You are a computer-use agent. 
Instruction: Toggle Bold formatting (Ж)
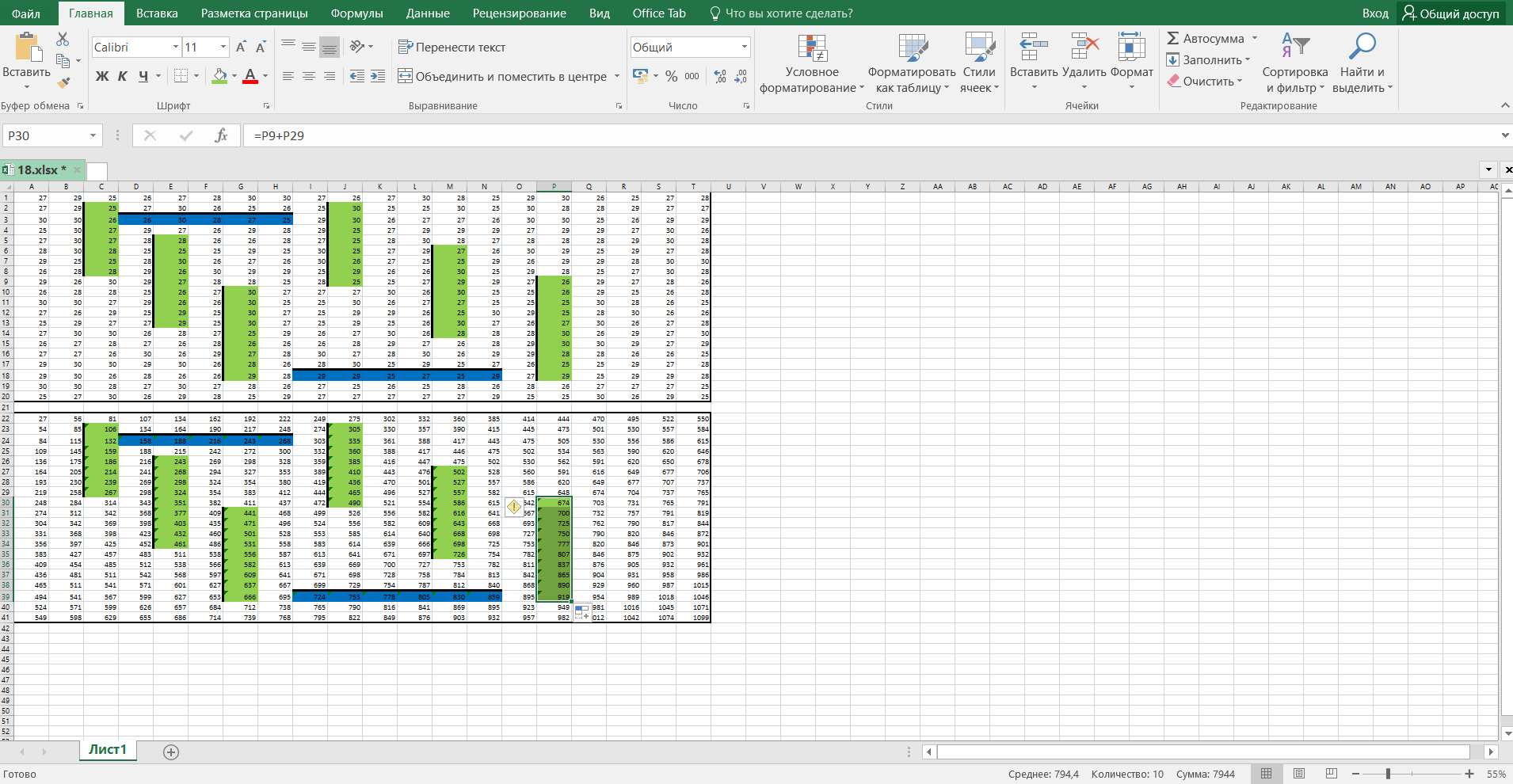[x=102, y=76]
